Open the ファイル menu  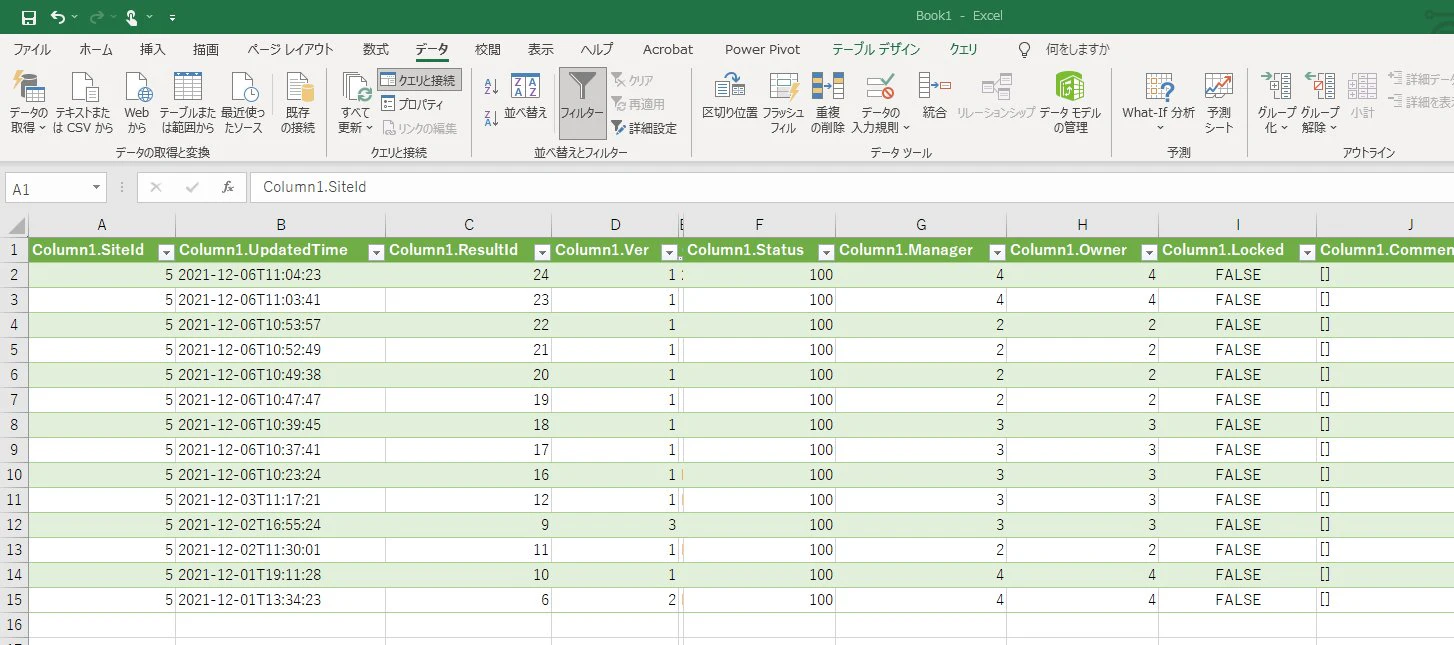tap(32, 49)
